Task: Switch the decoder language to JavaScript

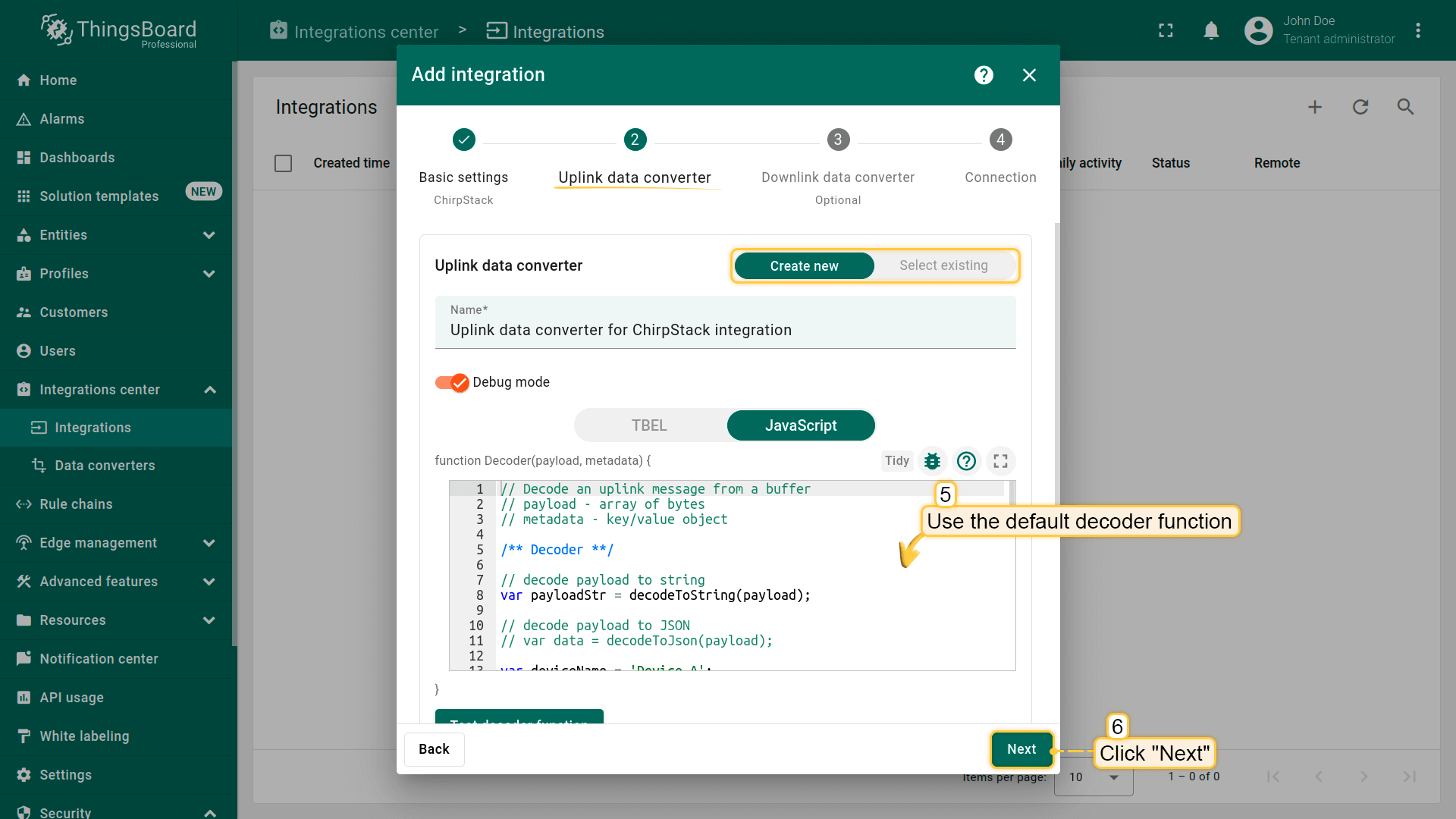Action: [x=801, y=425]
